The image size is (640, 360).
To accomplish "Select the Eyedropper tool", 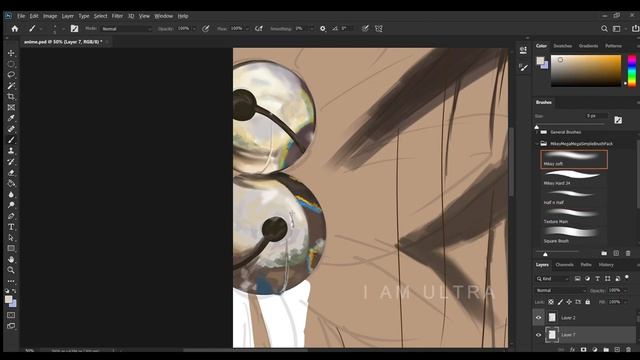I will [x=11, y=118].
